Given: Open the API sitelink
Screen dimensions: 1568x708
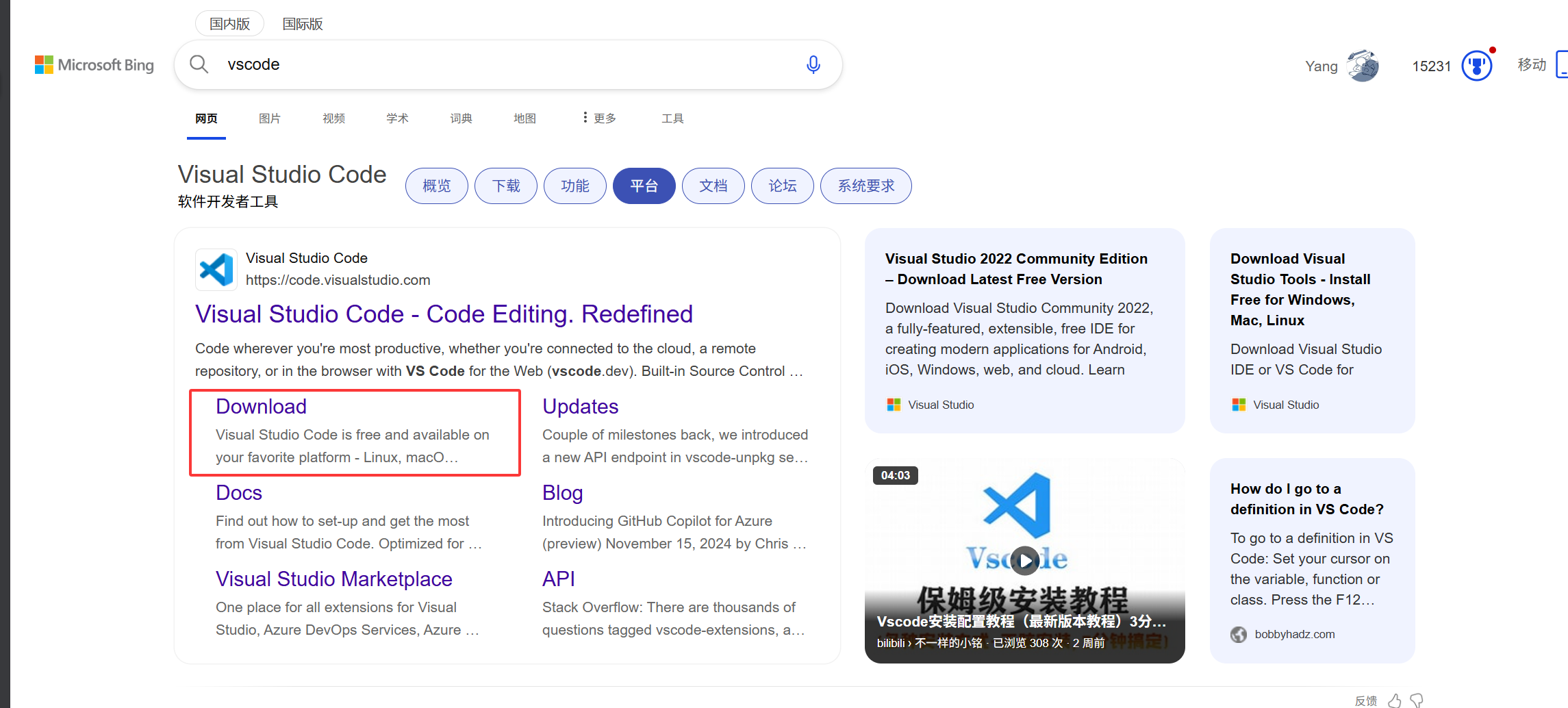Looking at the screenshot, I should 558,579.
